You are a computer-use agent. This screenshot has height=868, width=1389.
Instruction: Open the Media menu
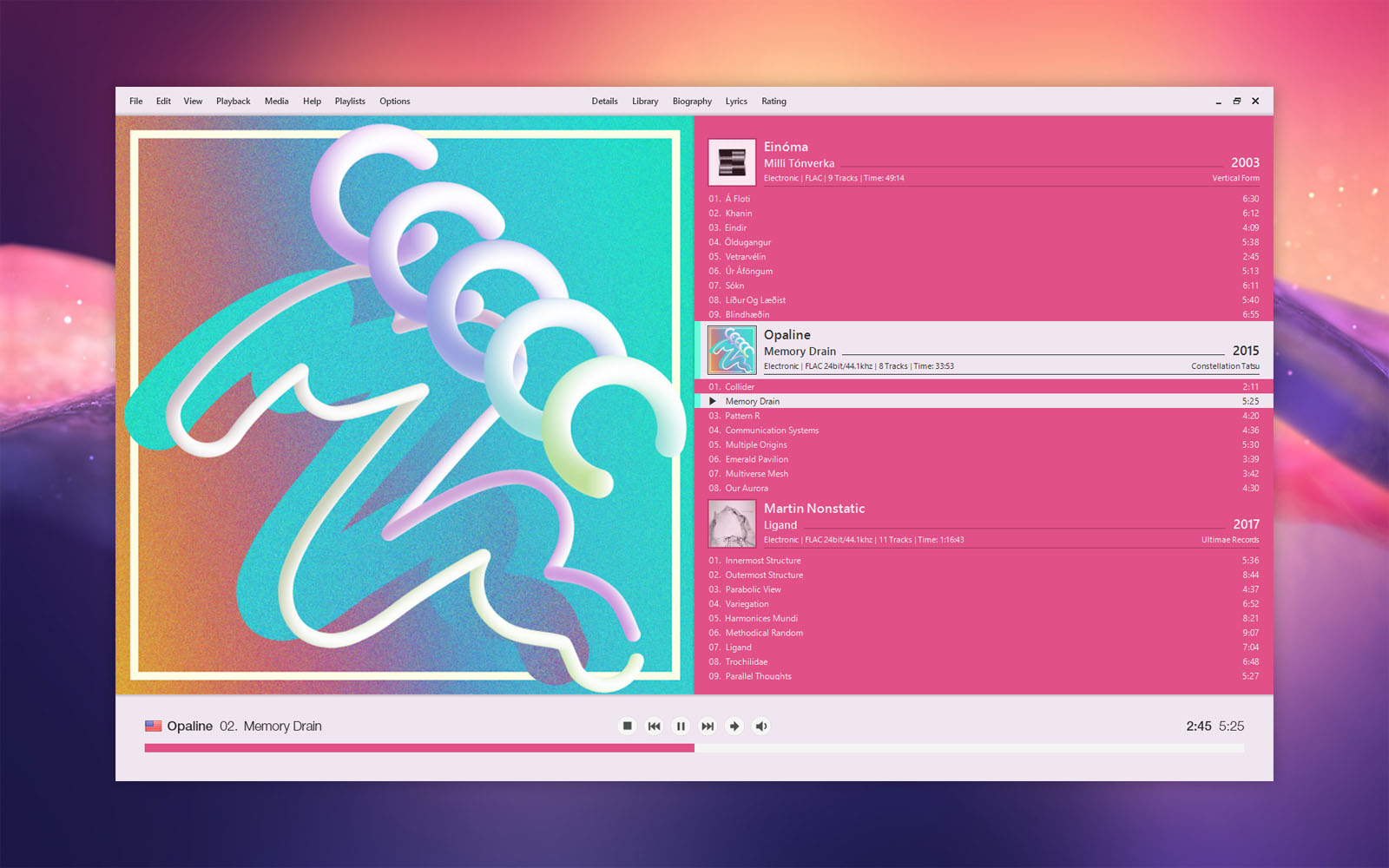(x=277, y=101)
